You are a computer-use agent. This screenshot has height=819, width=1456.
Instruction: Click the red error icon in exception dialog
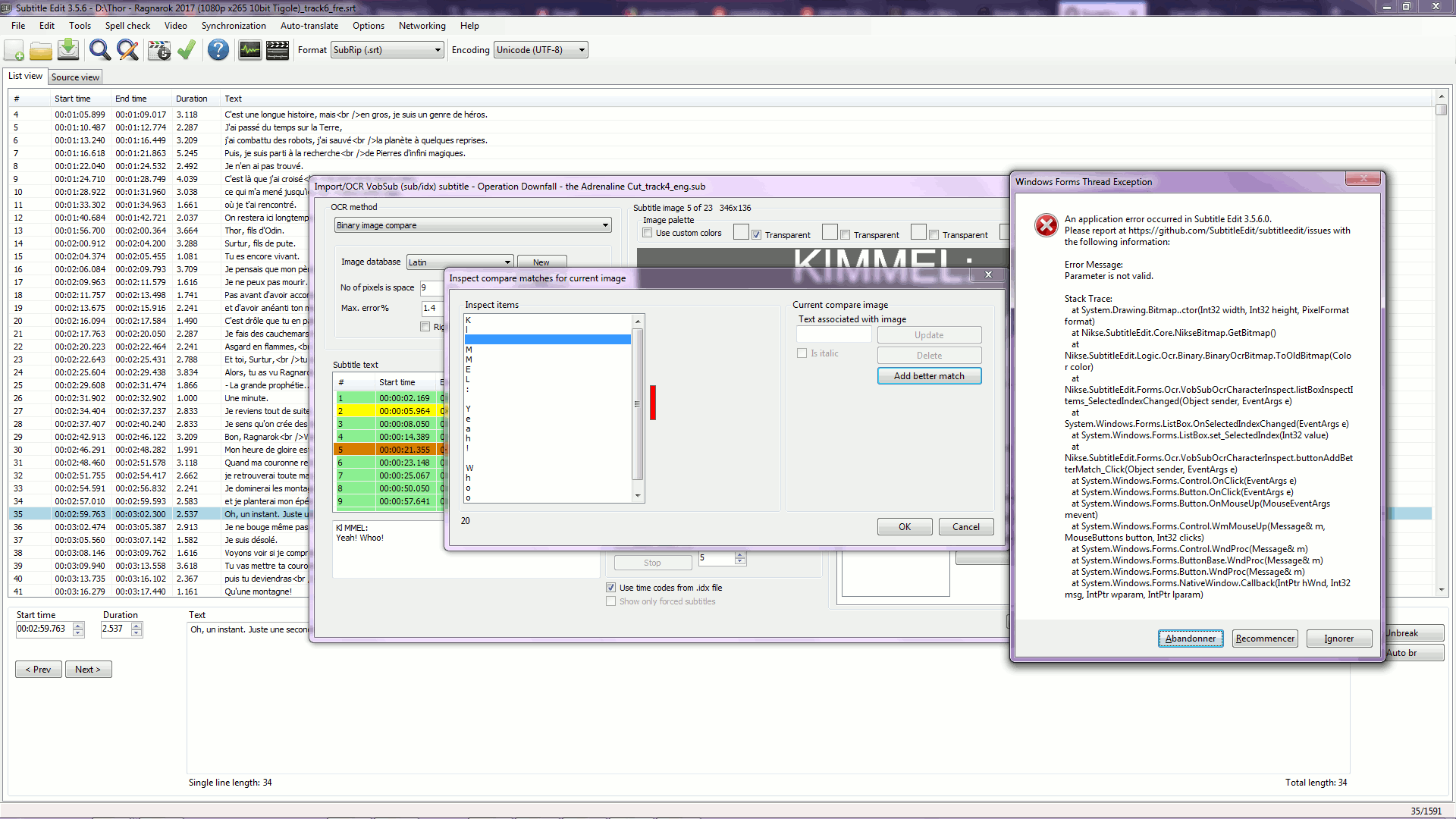pyautogui.click(x=1046, y=225)
